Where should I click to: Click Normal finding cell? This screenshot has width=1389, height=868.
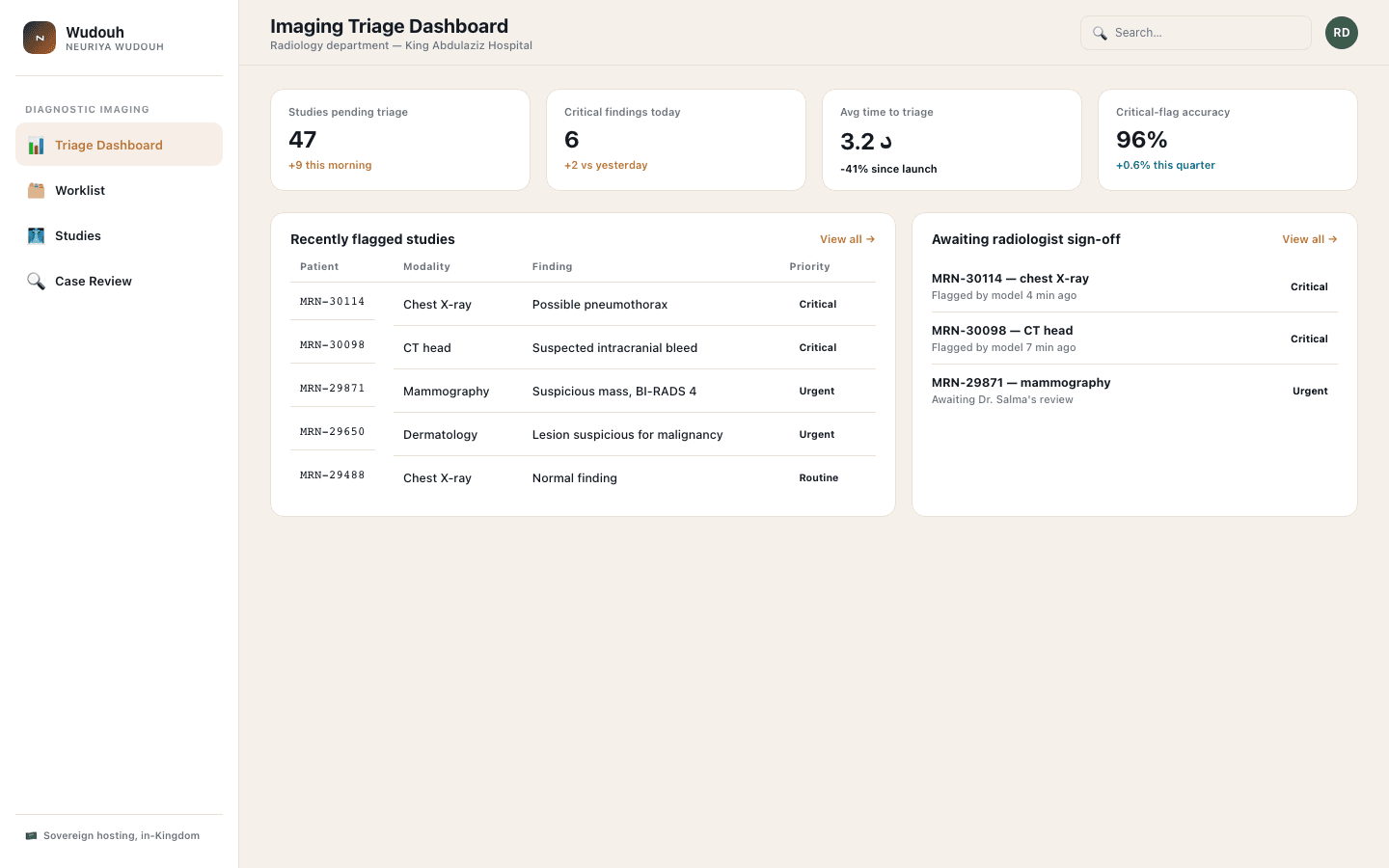click(575, 478)
